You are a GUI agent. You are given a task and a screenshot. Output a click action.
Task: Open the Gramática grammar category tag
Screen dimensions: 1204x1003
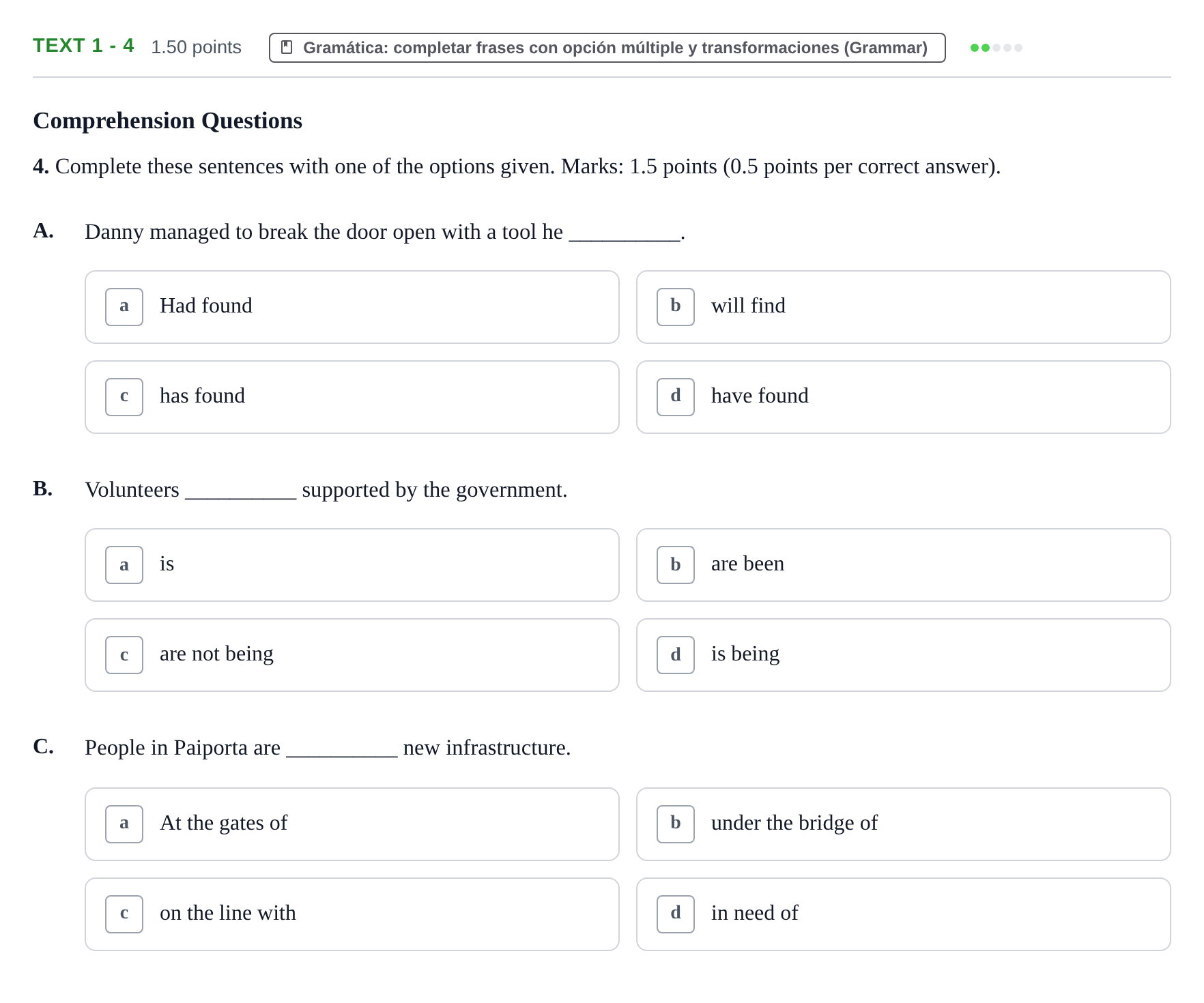point(607,48)
